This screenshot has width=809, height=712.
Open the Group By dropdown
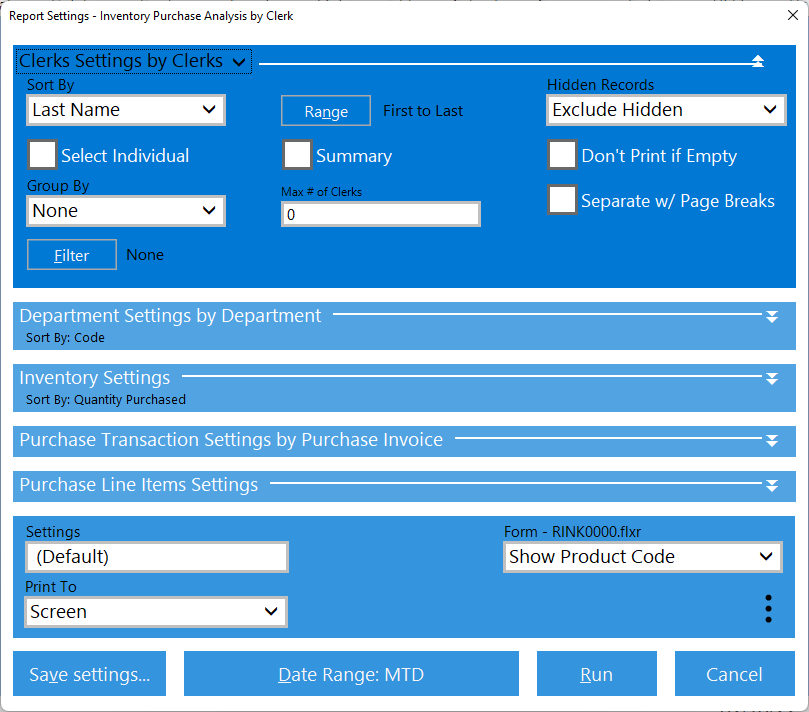point(126,211)
